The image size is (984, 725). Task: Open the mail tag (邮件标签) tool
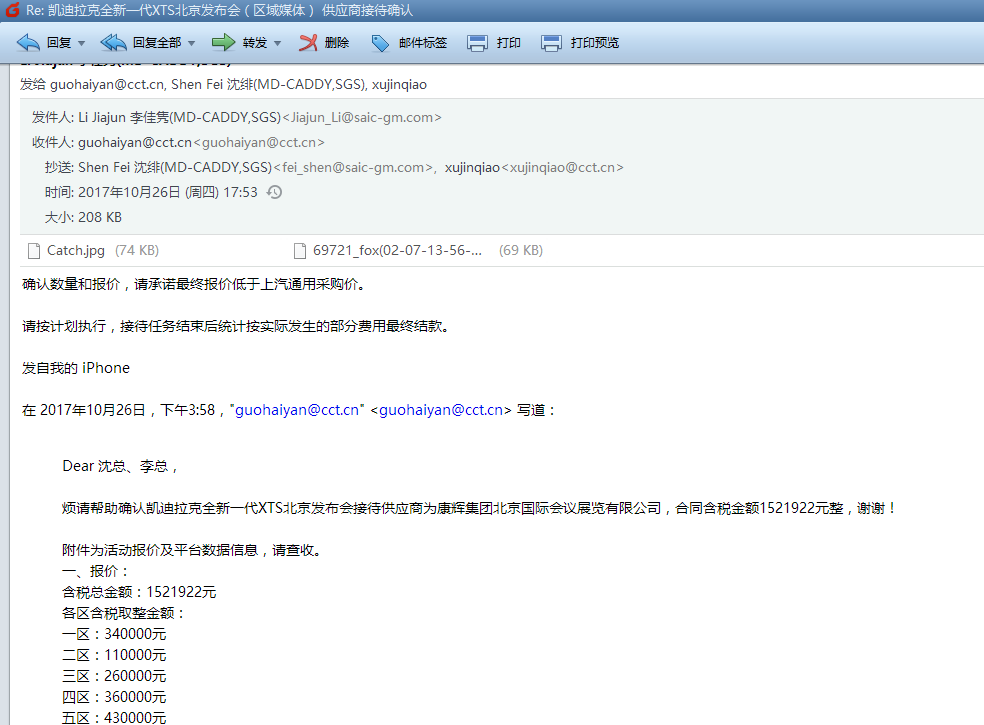point(381,43)
